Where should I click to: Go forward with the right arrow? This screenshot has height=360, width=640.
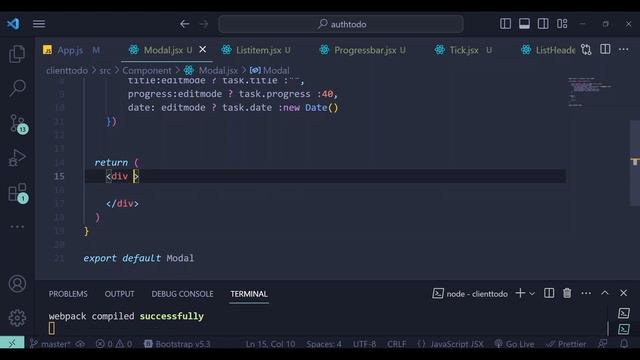pos(204,24)
